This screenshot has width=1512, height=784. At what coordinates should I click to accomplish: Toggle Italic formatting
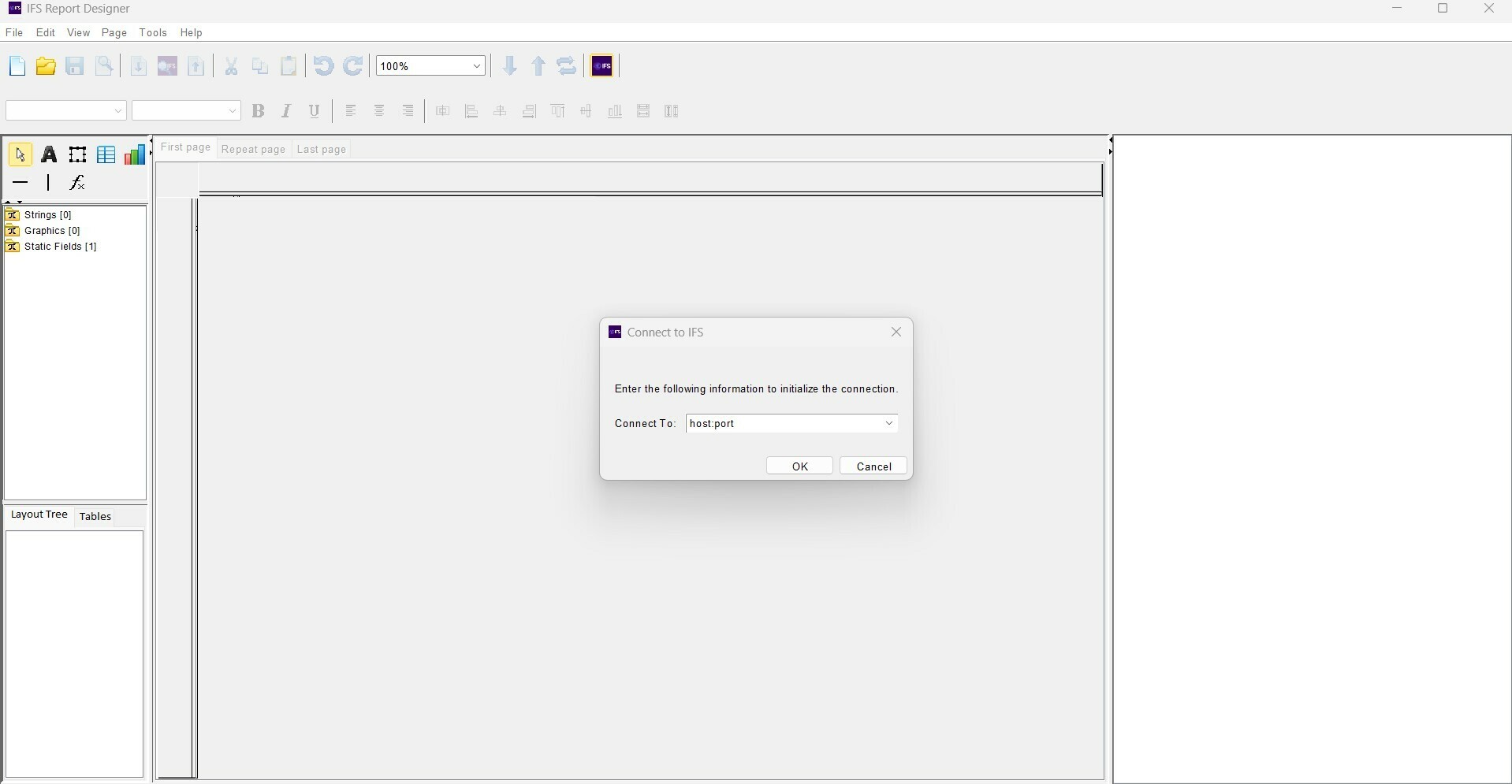286,111
